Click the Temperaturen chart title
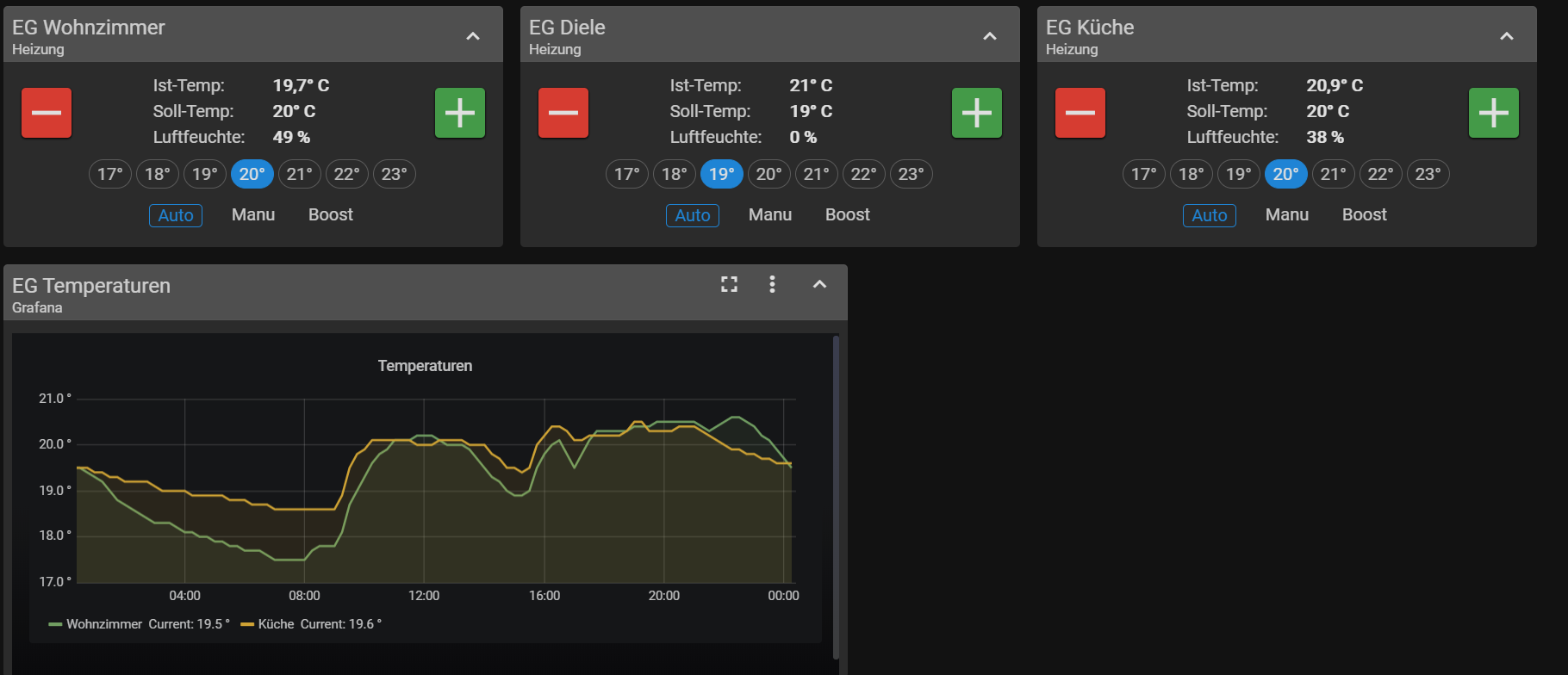 [x=425, y=366]
